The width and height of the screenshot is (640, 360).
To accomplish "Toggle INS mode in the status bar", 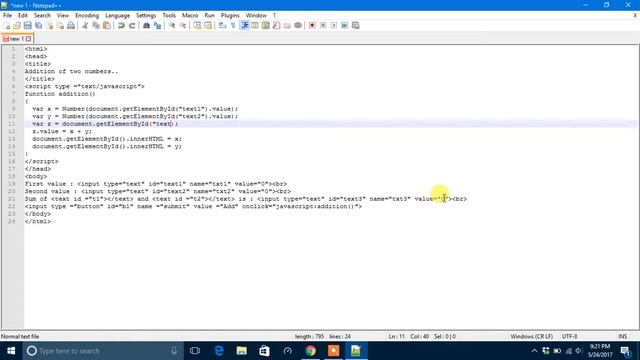I will (x=622, y=336).
